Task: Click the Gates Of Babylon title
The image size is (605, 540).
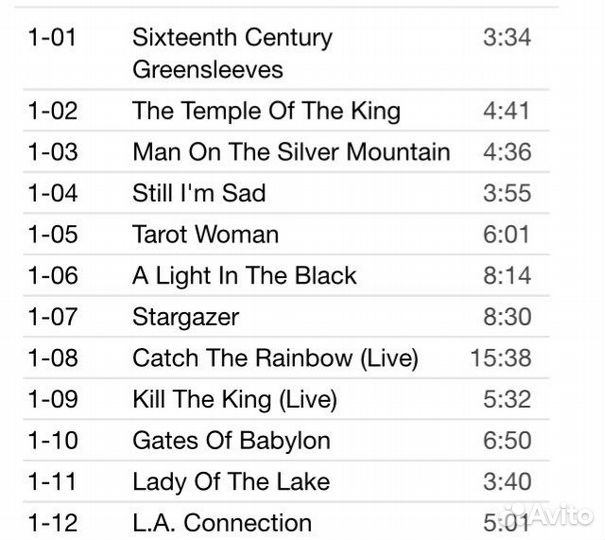Action: (x=231, y=441)
